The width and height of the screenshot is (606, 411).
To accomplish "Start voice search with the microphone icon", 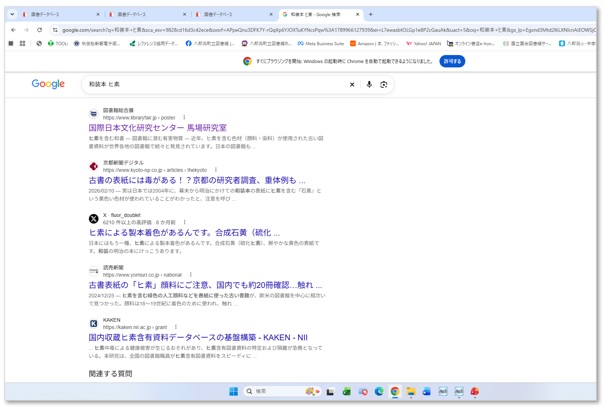I will (369, 84).
